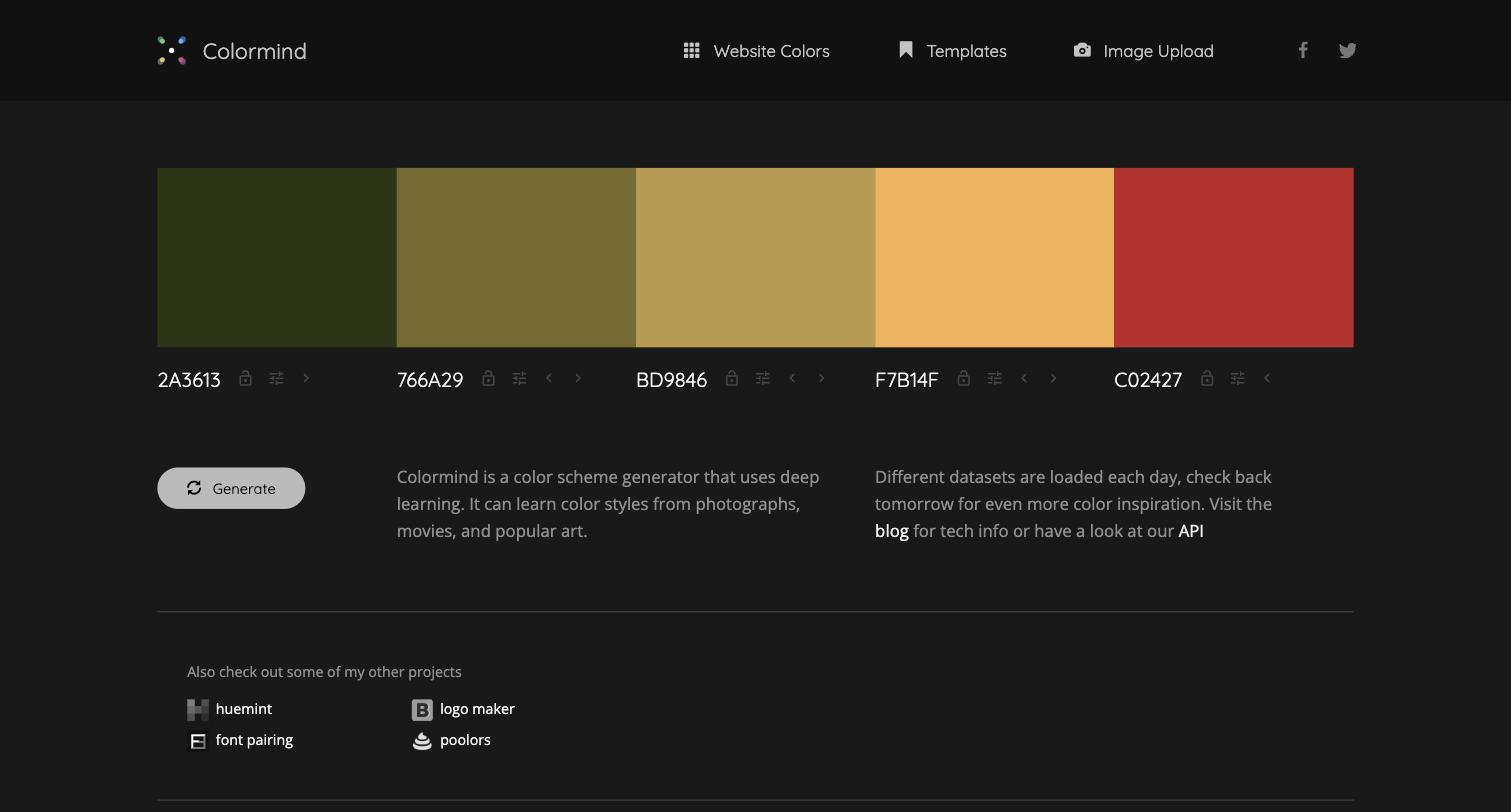Lock the BD9846 color
The height and width of the screenshot is (812, 1511).
(731, 378)
